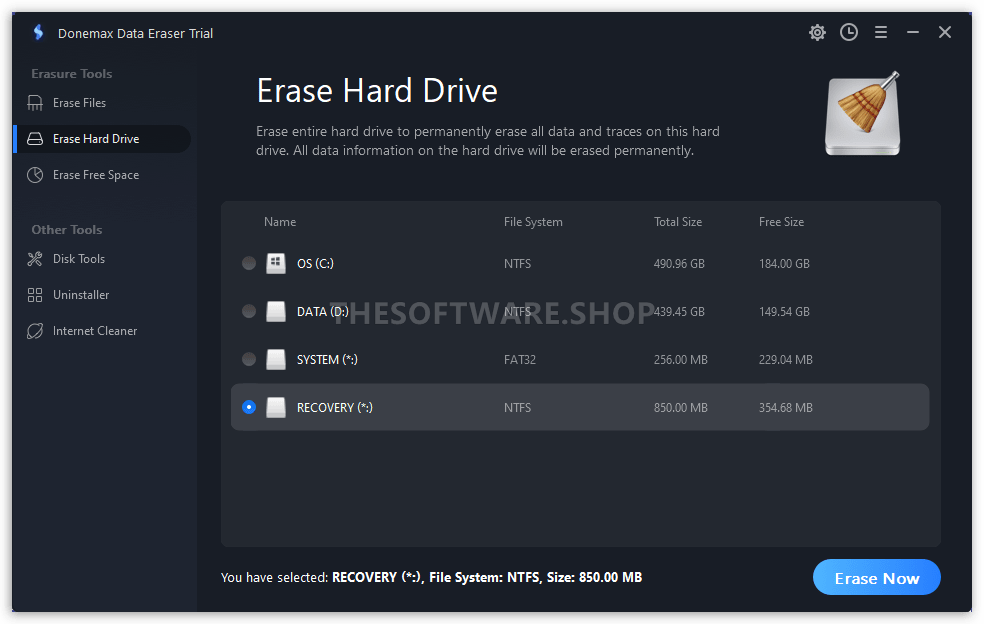This screenshot has height=624, width=984.
Task: Click the DATA (D:) drive name
Action: (323, 311)
